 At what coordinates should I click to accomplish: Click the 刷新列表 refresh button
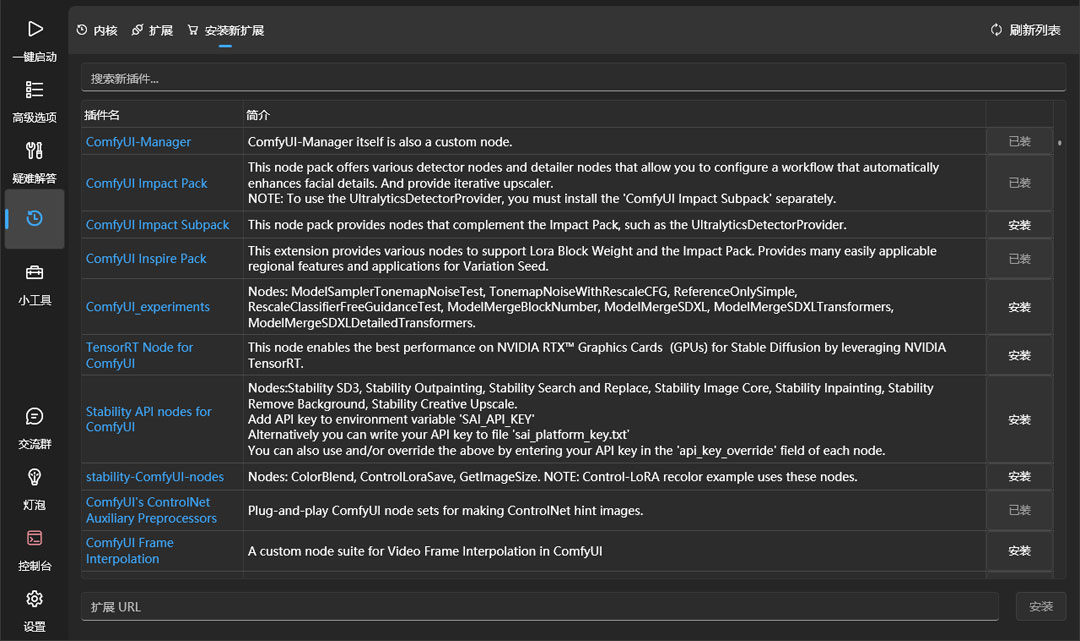tap(1025, 30)
